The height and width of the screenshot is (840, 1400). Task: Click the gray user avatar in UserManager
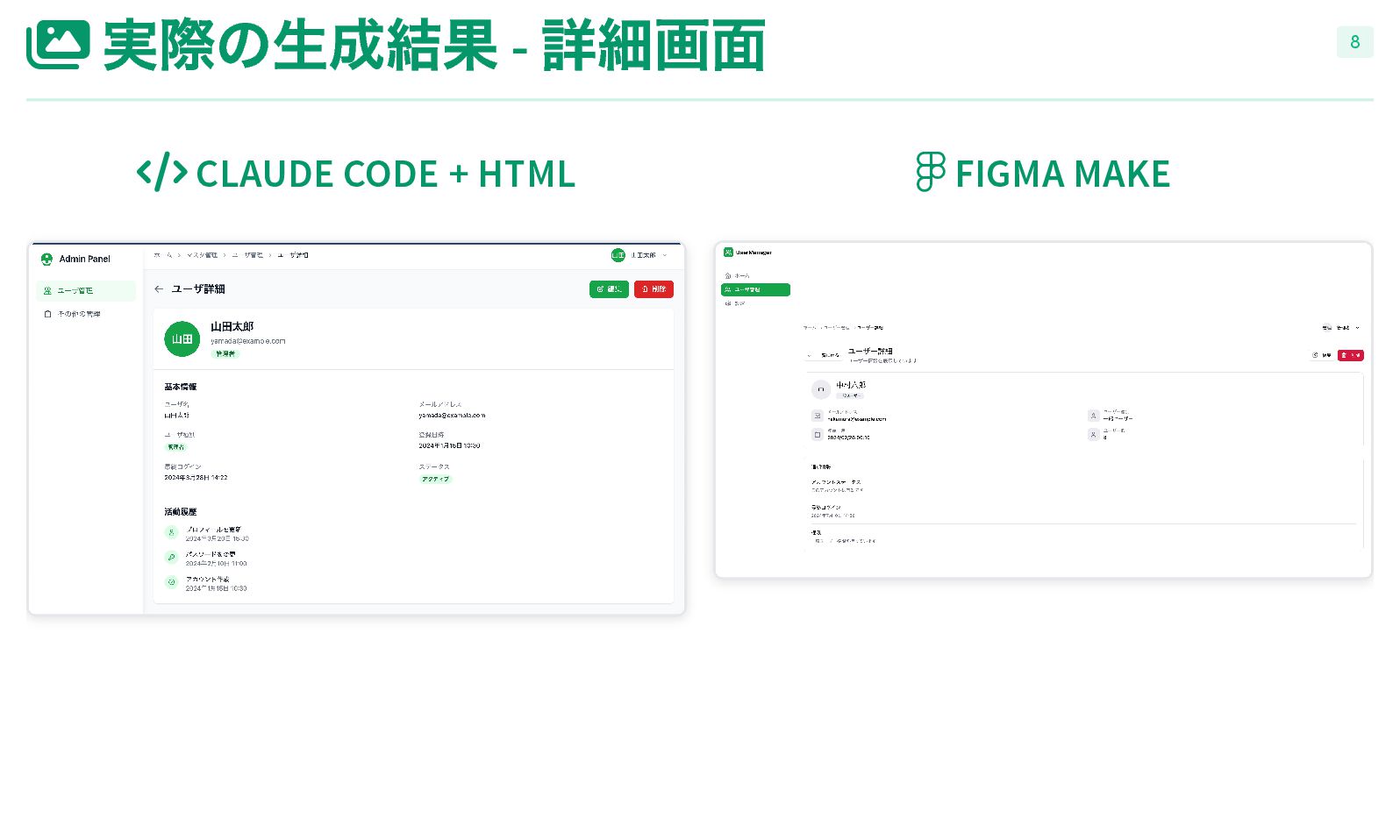[821, 389]
